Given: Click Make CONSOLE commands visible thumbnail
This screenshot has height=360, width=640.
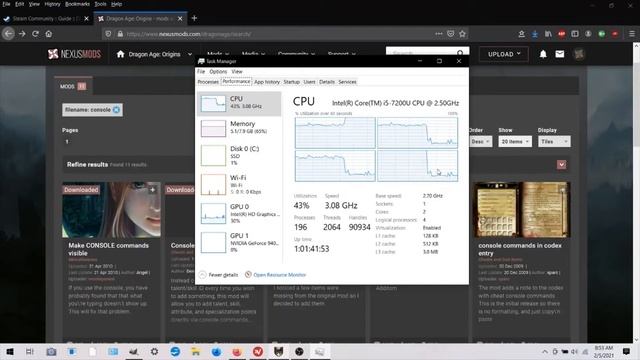Looking at the screenshot, I should [111, 209].
